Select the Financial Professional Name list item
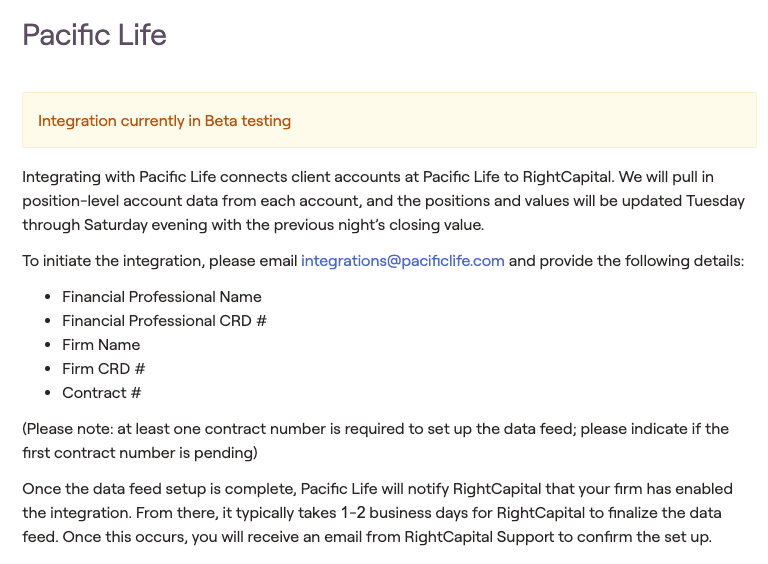Screen dimensions: 768x564 [162, 297]
